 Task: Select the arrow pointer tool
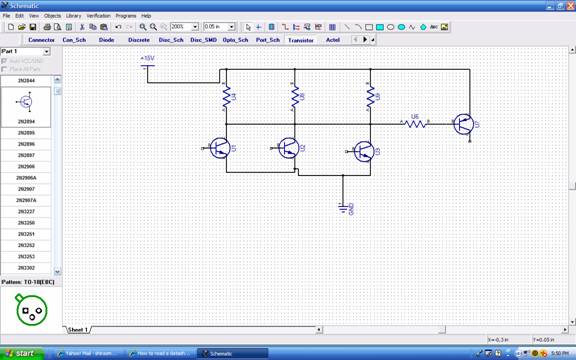(x=248, y=27)
